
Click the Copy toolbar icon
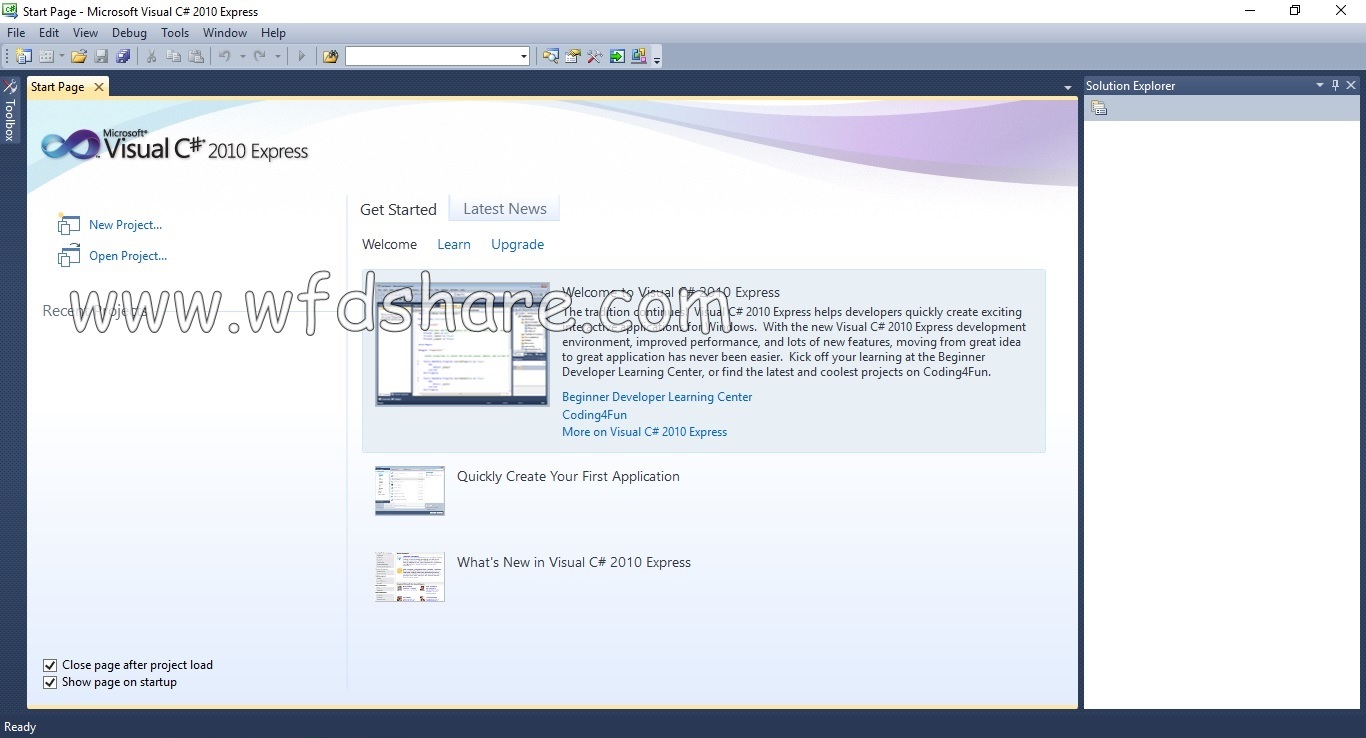[x=173, y=56]
